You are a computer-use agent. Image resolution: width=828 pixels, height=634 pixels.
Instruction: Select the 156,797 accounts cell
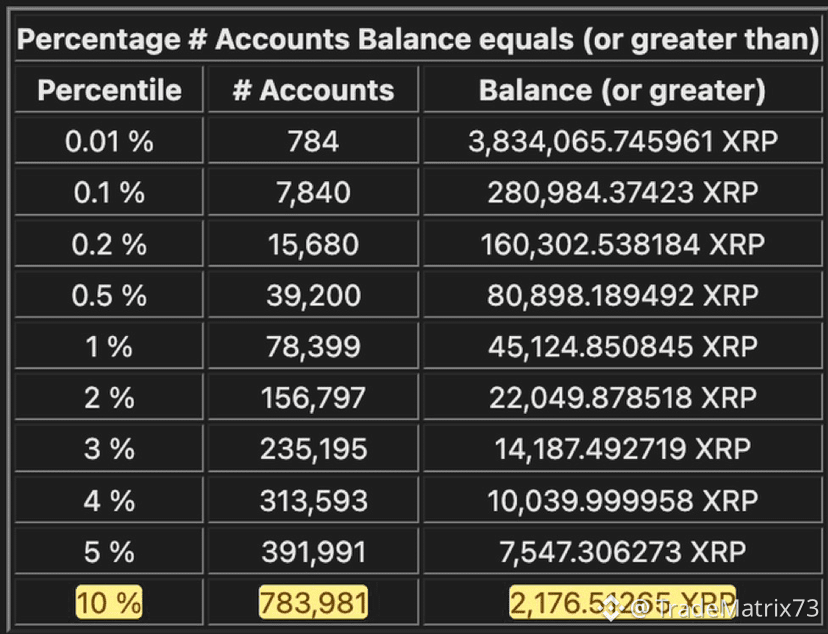313,398
